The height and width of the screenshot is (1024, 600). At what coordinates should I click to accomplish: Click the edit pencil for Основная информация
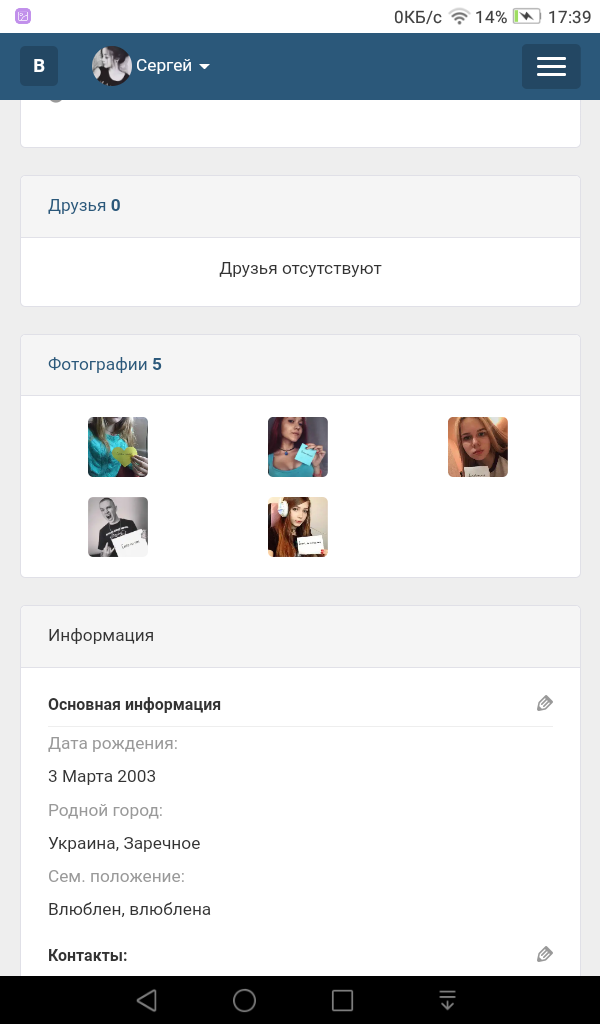[545, 703]
